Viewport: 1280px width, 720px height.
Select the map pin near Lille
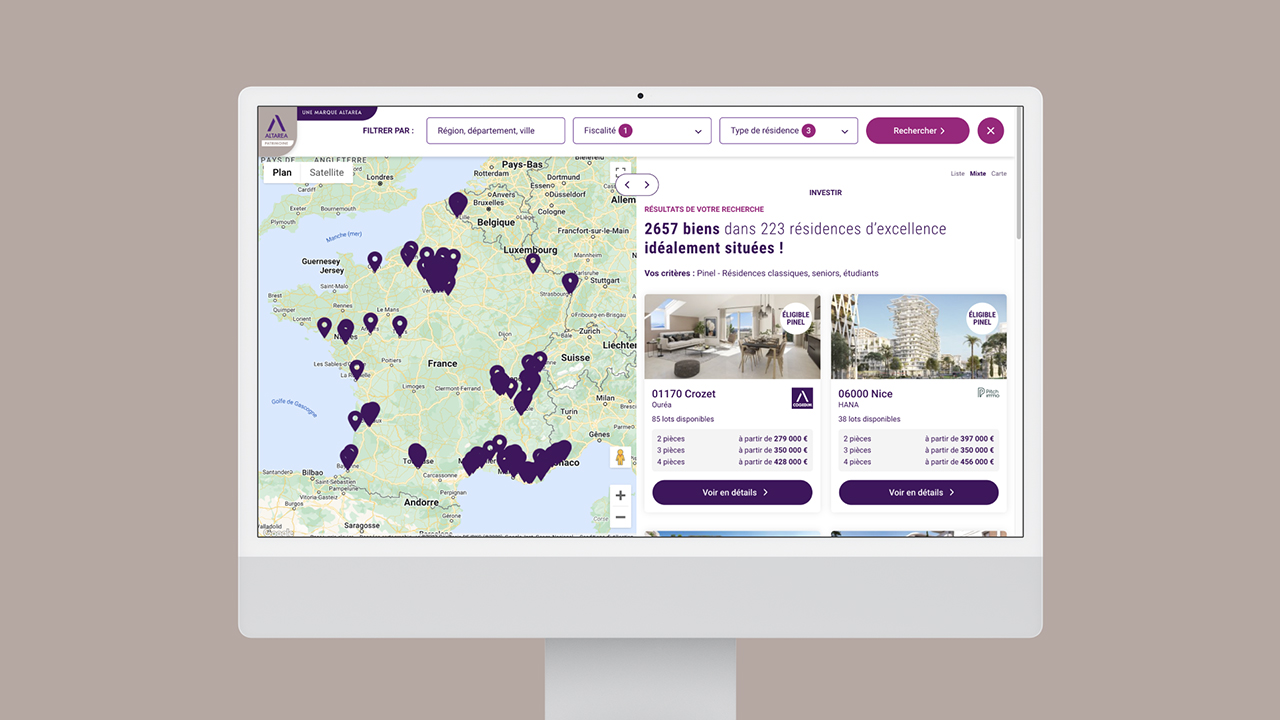[x=457, y=204]
